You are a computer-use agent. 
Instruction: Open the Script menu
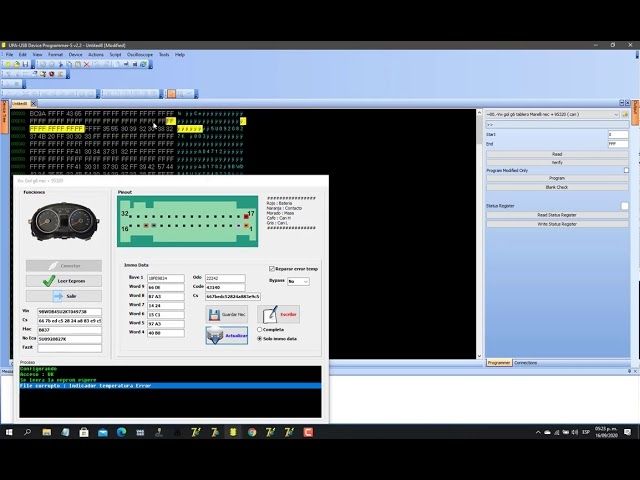click(116, 54)
